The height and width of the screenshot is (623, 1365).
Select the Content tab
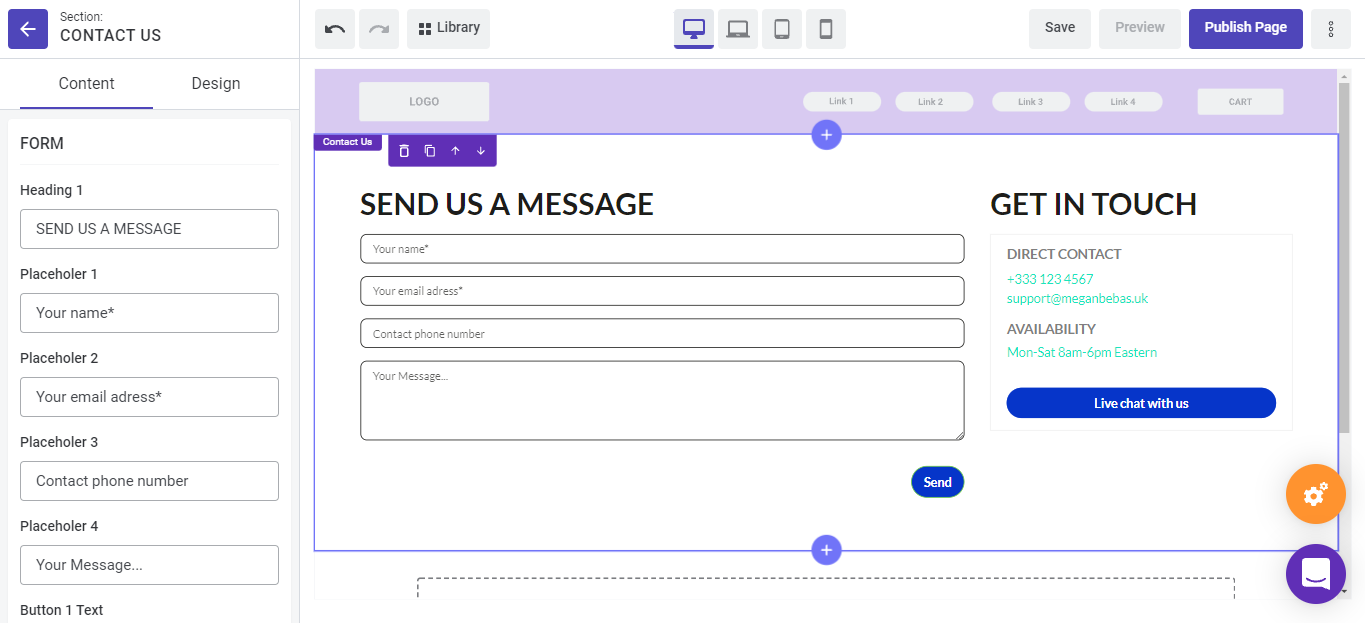coord(86,84)
